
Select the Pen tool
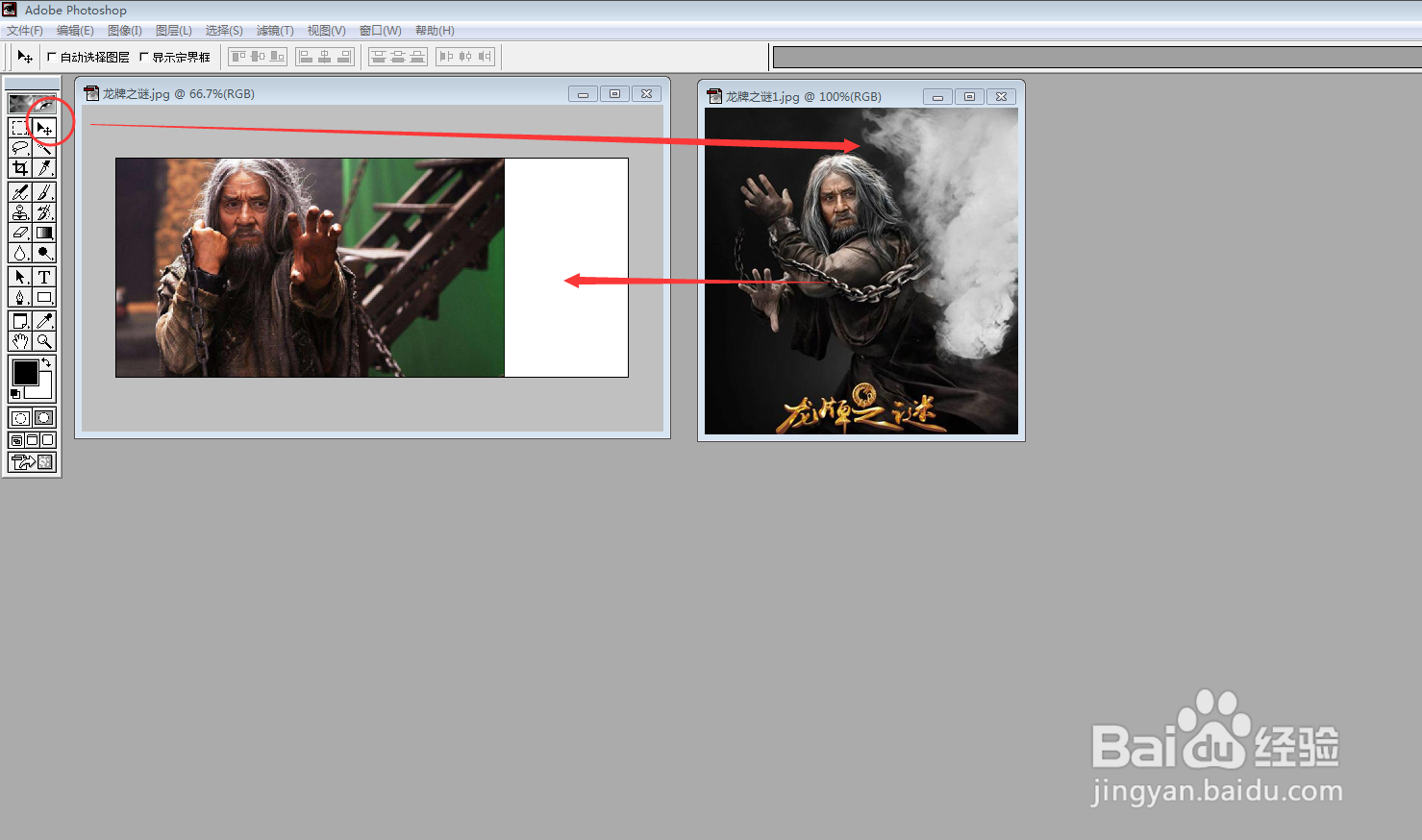pos(19,297)
